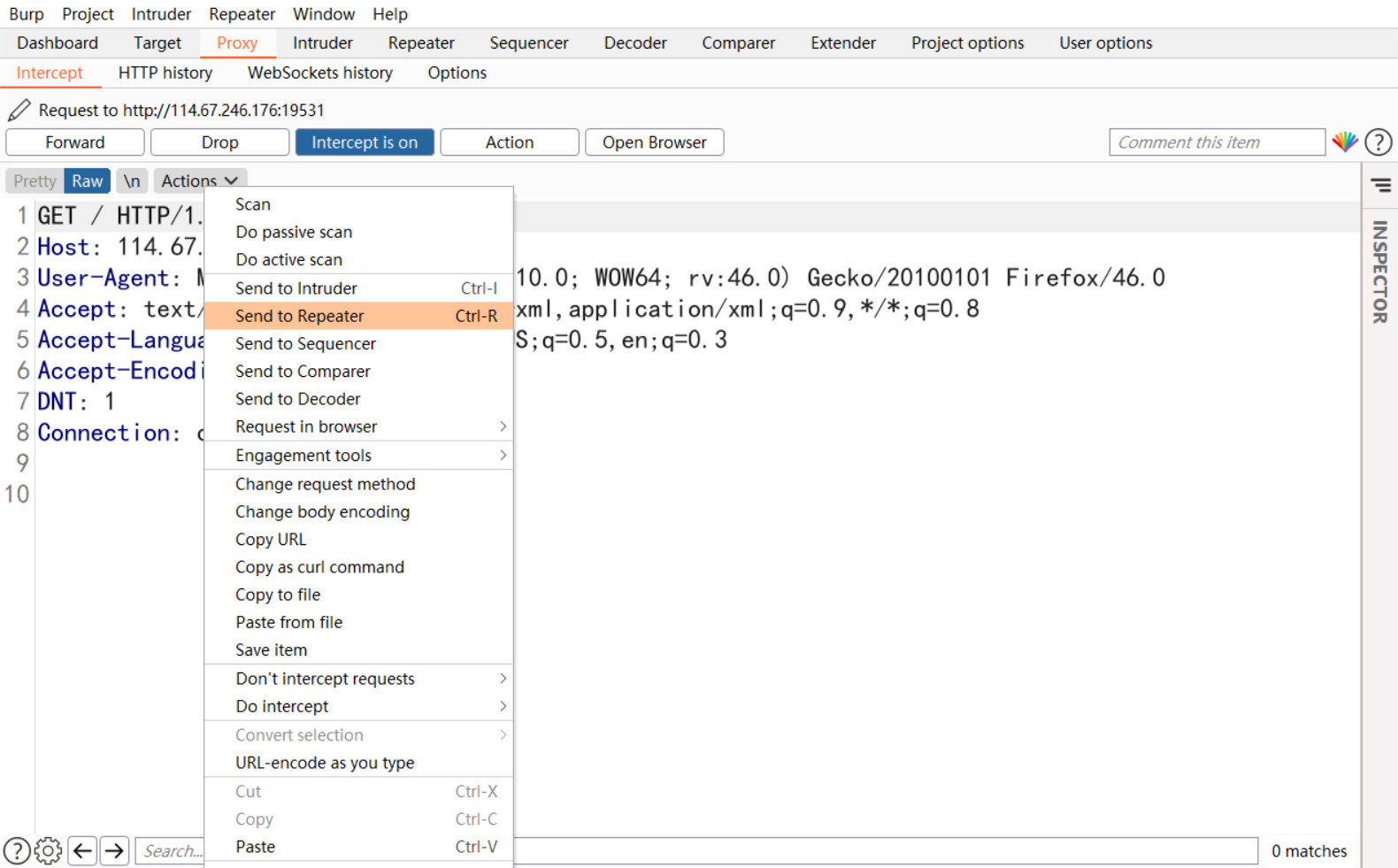Open the Window menu
The image size is (1398, 868).
[324, 14]
